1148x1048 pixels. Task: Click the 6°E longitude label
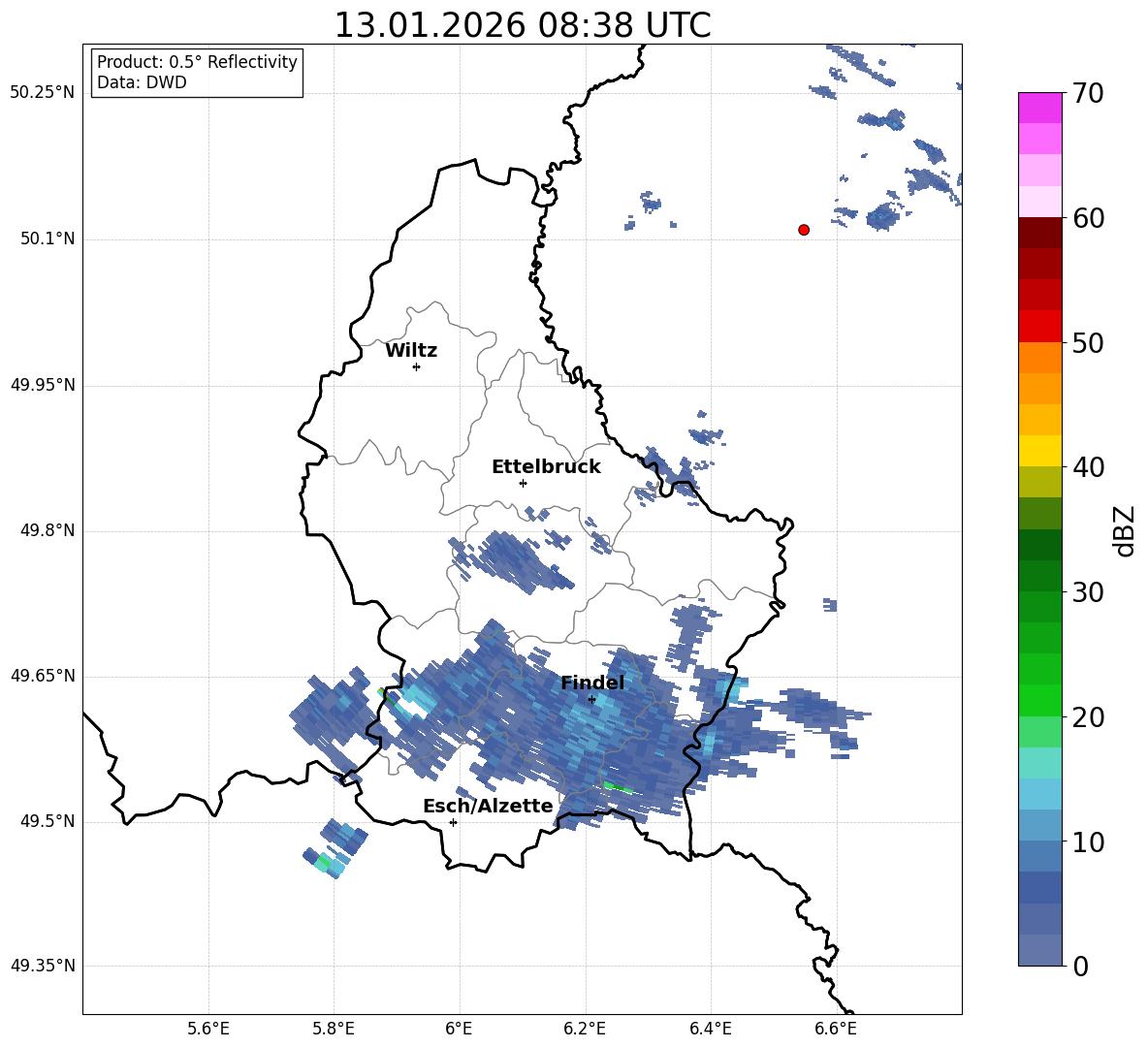pyautogui.click(x=459, y=1029)
